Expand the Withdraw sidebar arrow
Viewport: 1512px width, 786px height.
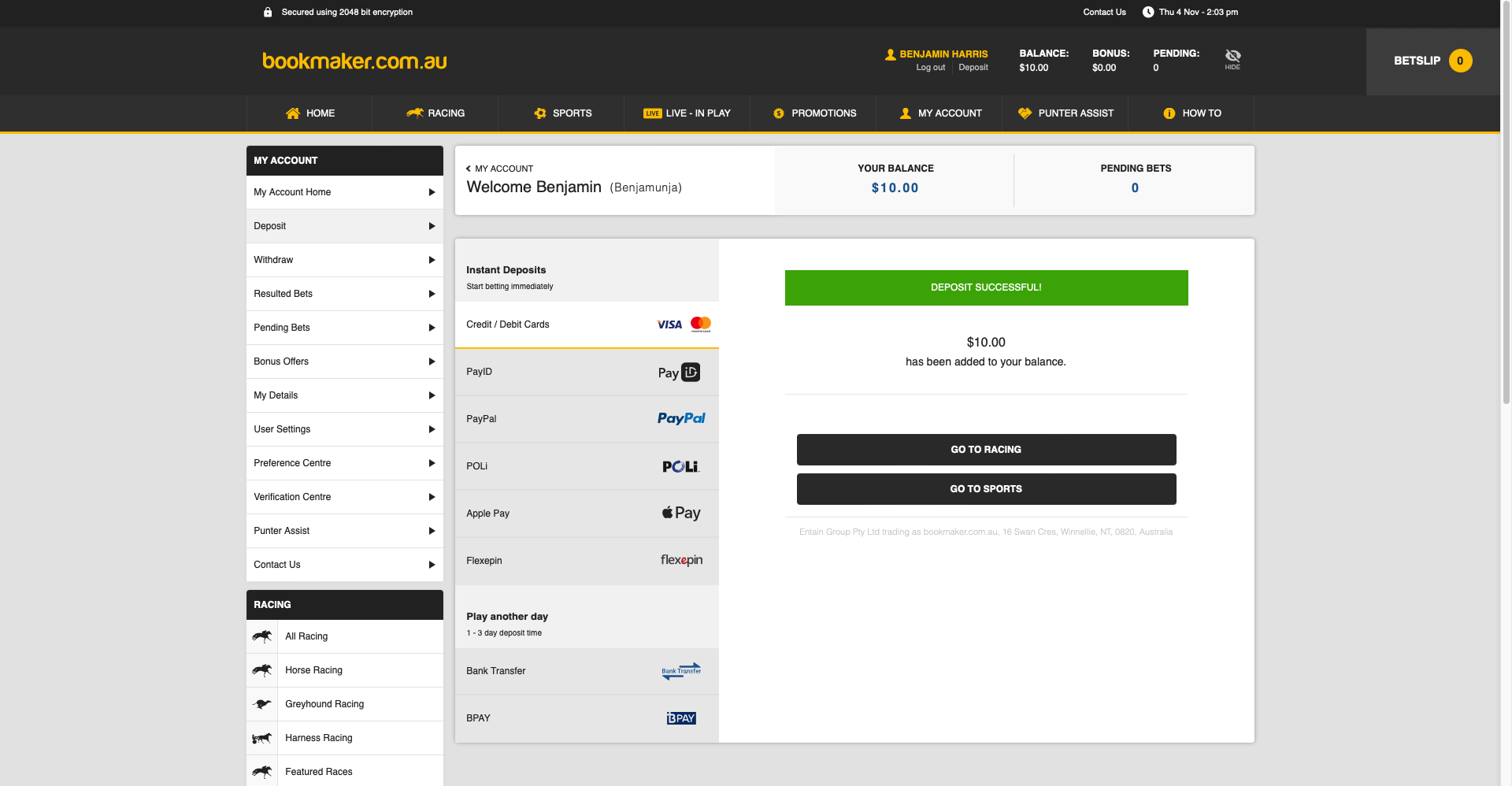432,260
